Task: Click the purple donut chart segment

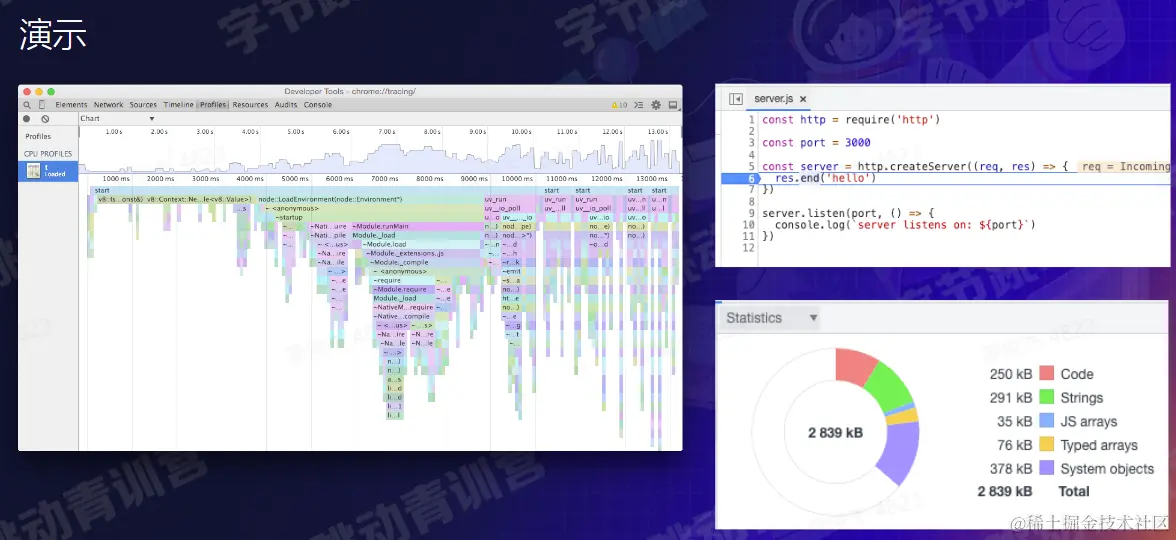Action: point(900,453)
